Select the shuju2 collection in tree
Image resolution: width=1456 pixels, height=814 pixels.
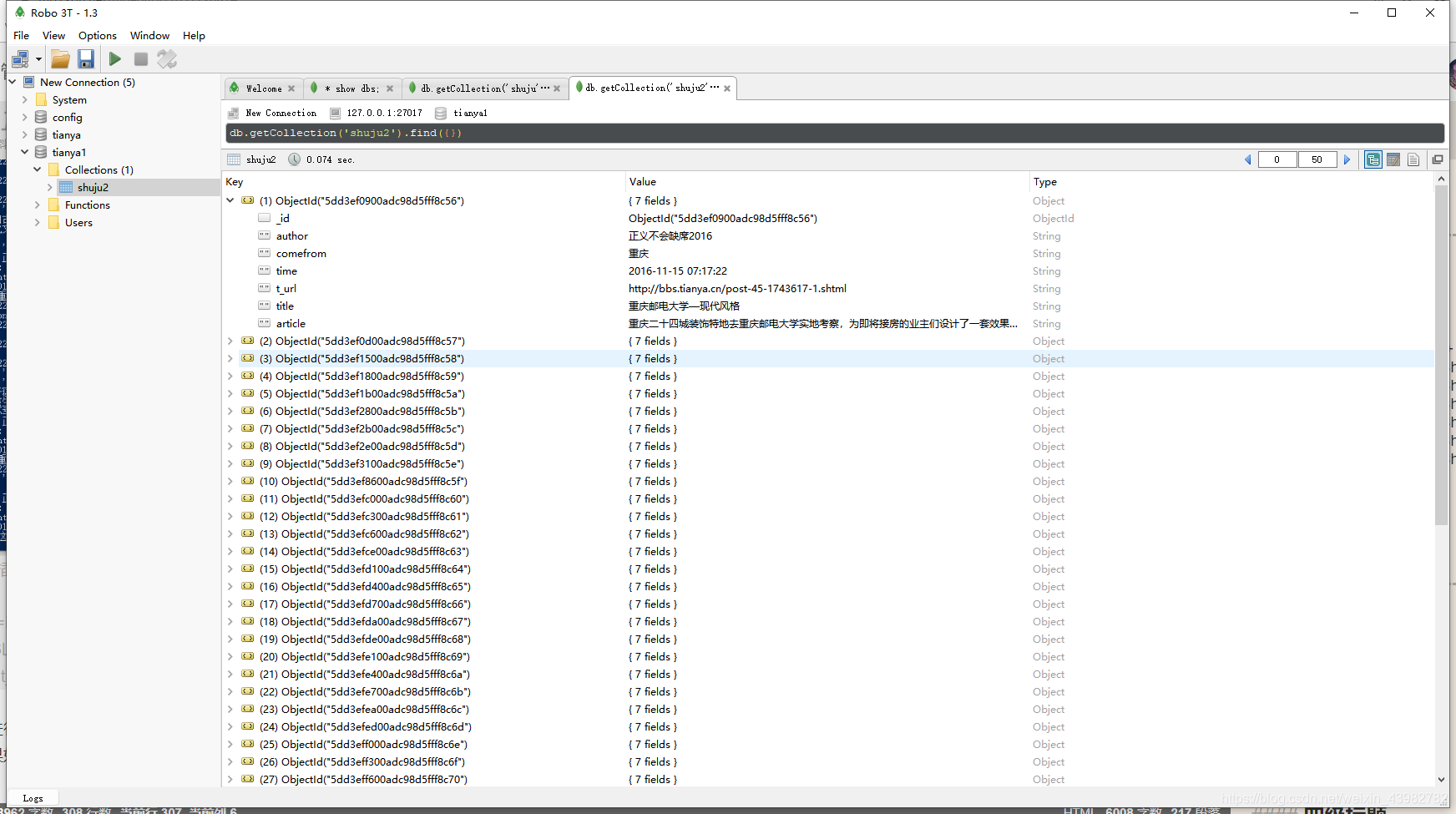click(x=93, y=188)
